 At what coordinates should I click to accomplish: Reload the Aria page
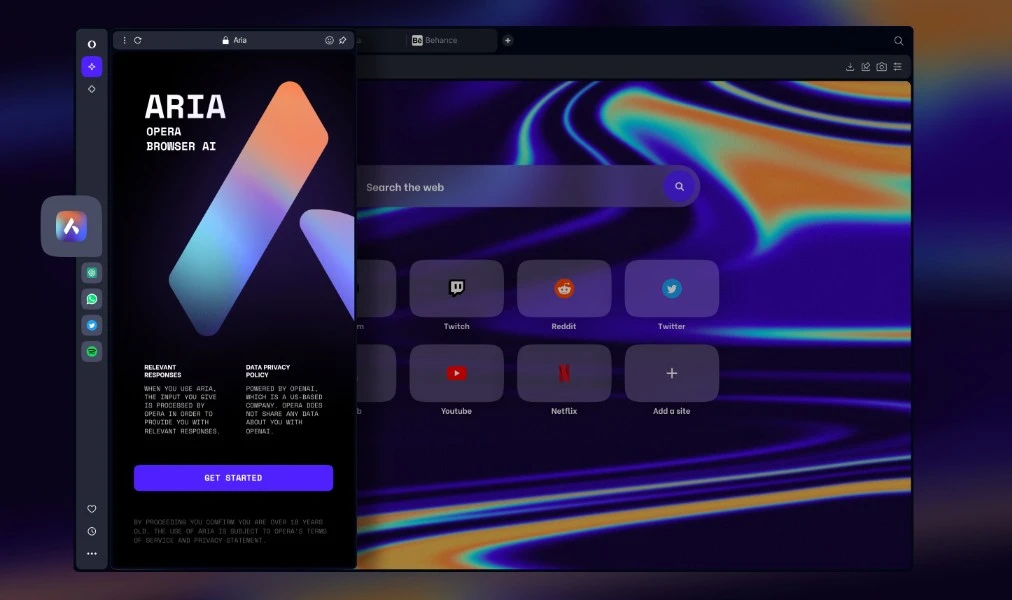(x=137, y=40)
